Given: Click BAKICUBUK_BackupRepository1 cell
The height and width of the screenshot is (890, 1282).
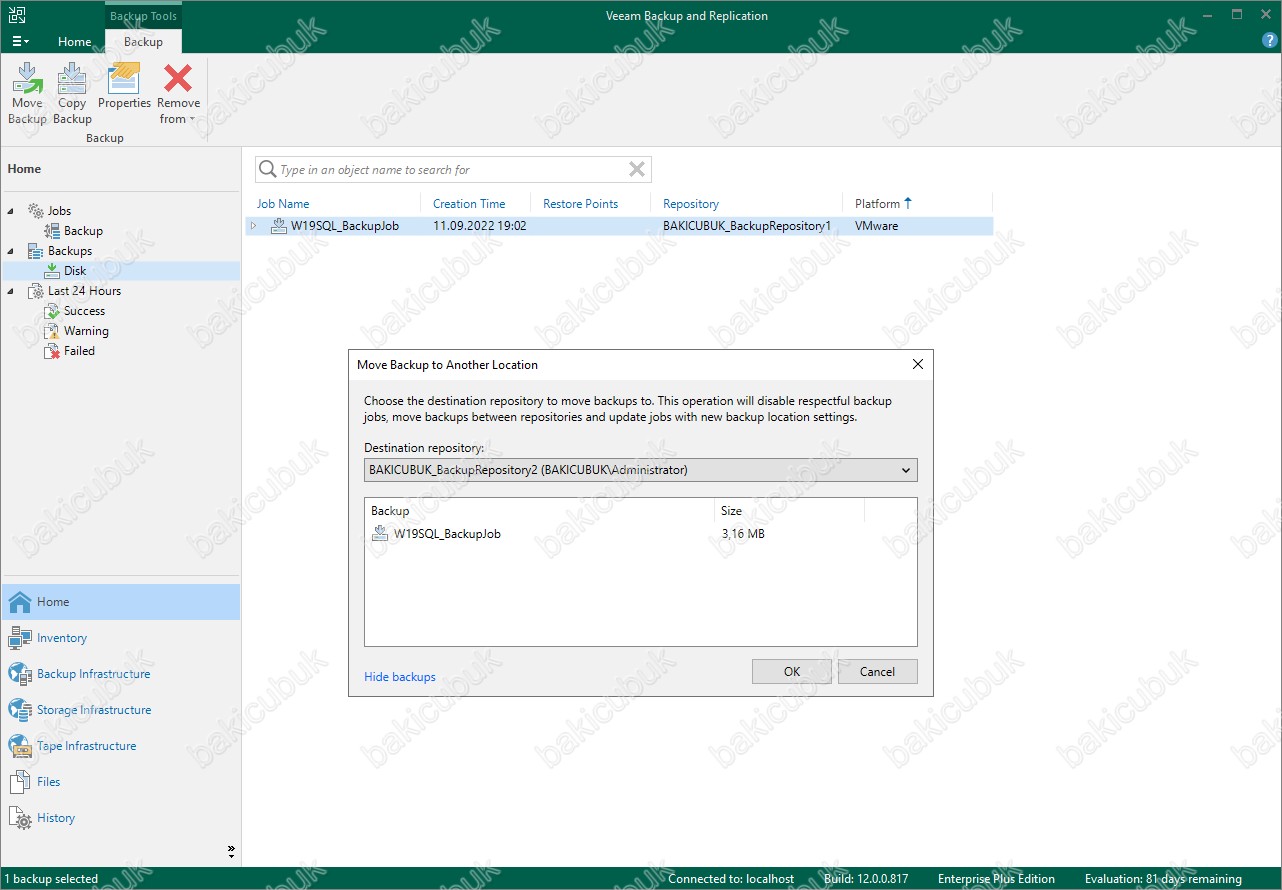Looking at the screenshot, I should click(747, 226).
